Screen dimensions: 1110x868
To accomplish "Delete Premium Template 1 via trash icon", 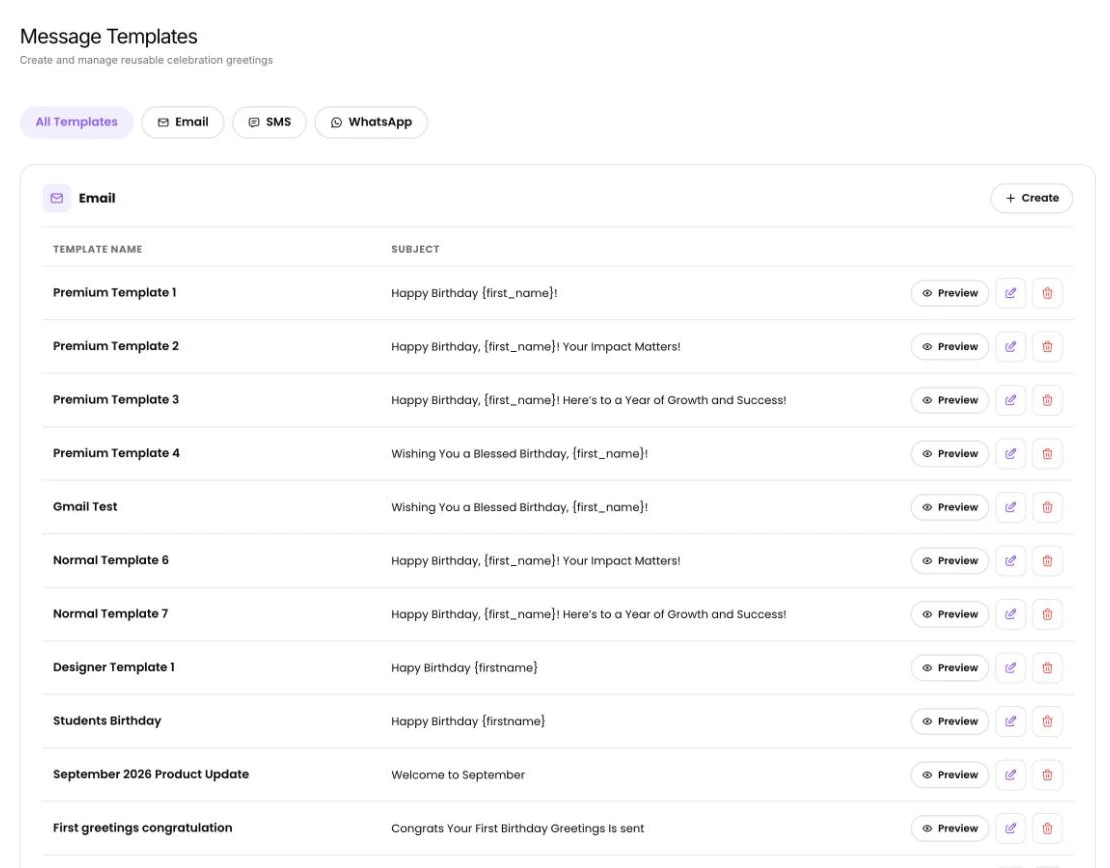I will coord(1047,293).
